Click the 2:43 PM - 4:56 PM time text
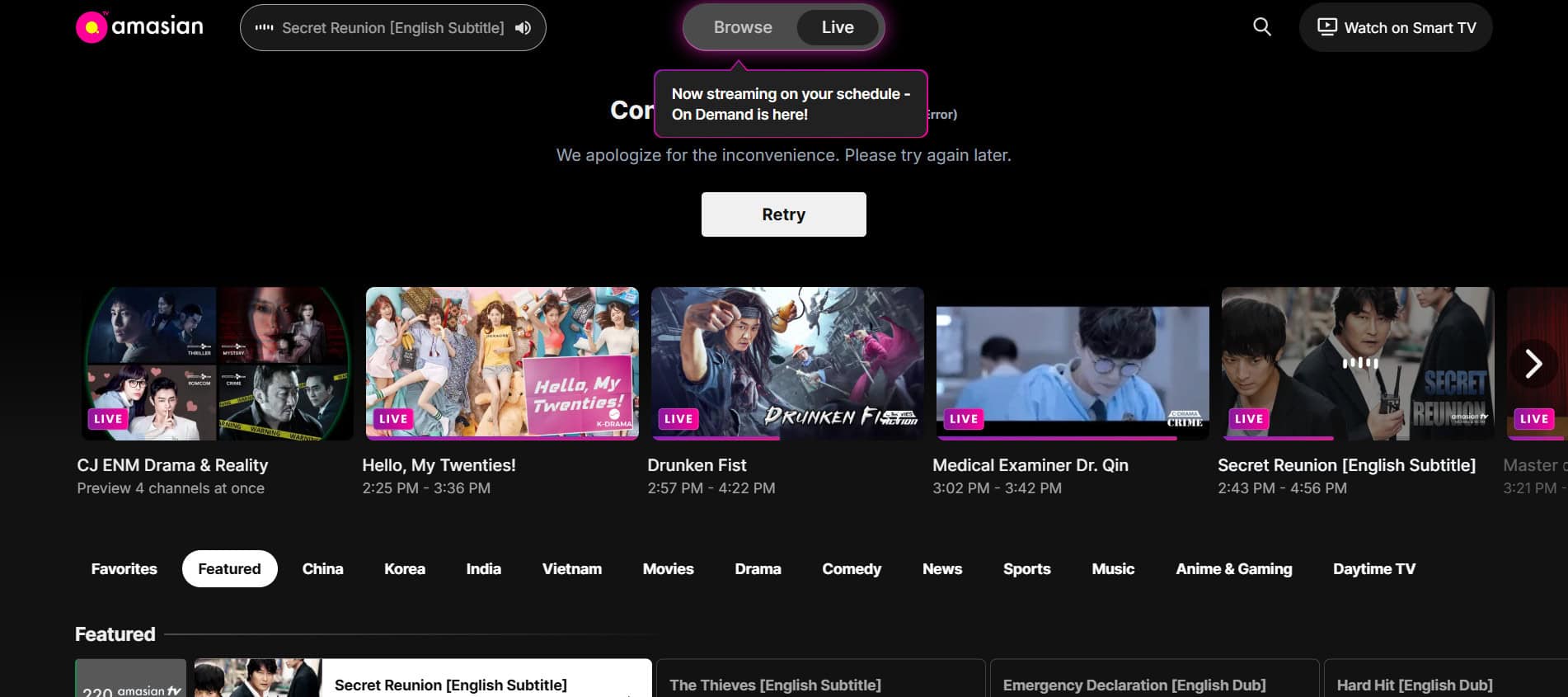Viewport: 1568px width, 697px height. pyautogui.click(x=1282, y=488)
